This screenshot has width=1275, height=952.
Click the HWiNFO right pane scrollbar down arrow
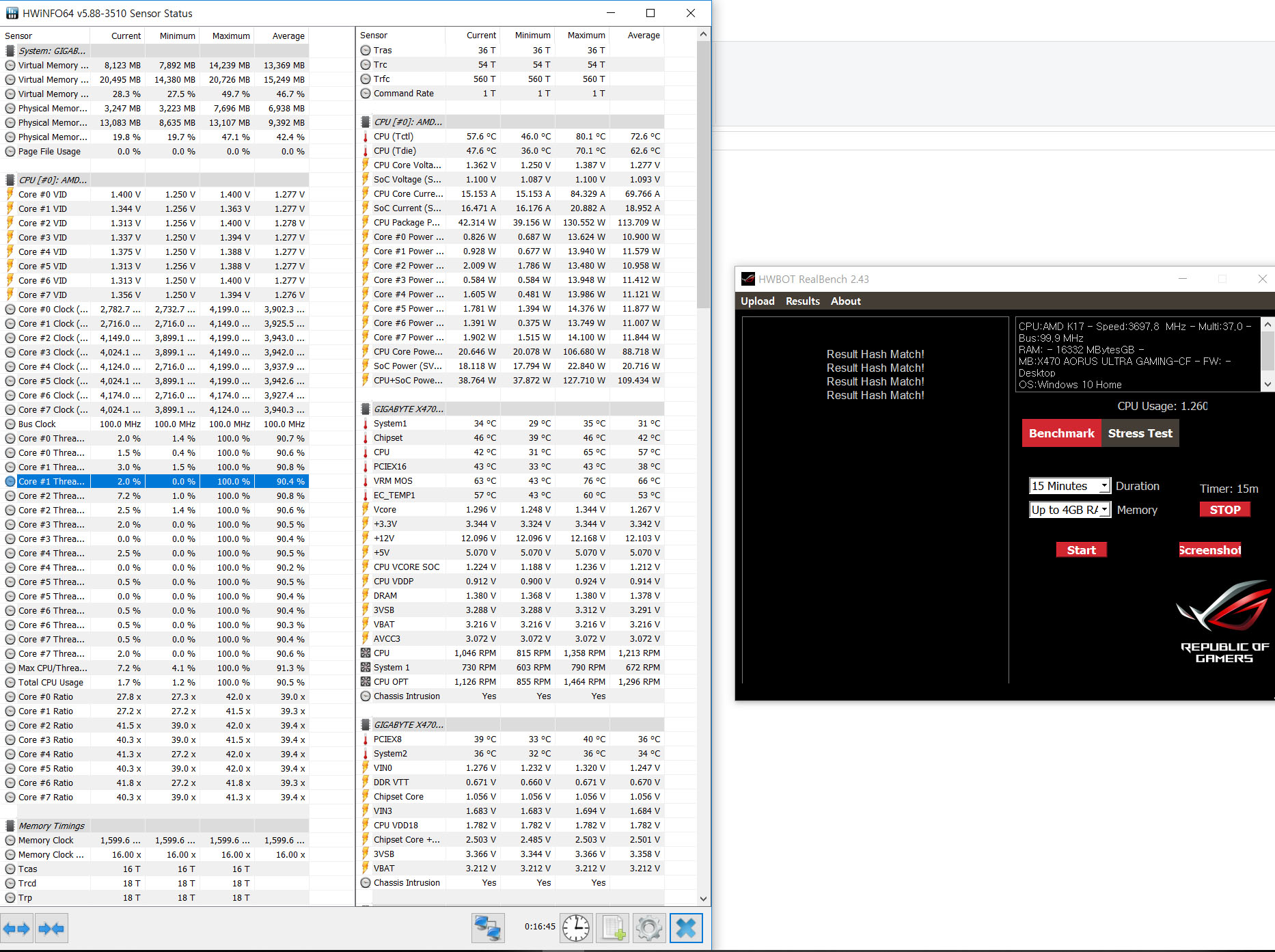703,899
